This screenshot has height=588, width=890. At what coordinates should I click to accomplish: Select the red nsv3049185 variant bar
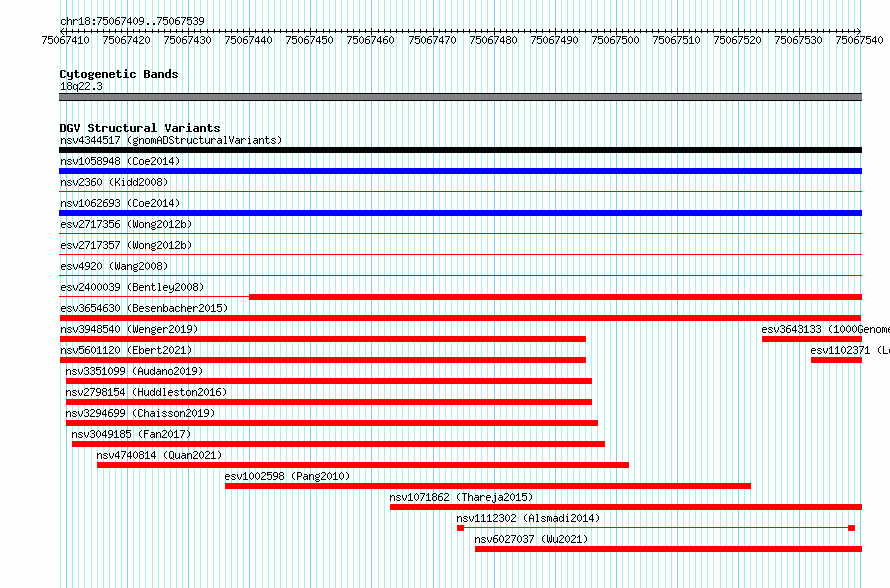[x=338, y=444]
